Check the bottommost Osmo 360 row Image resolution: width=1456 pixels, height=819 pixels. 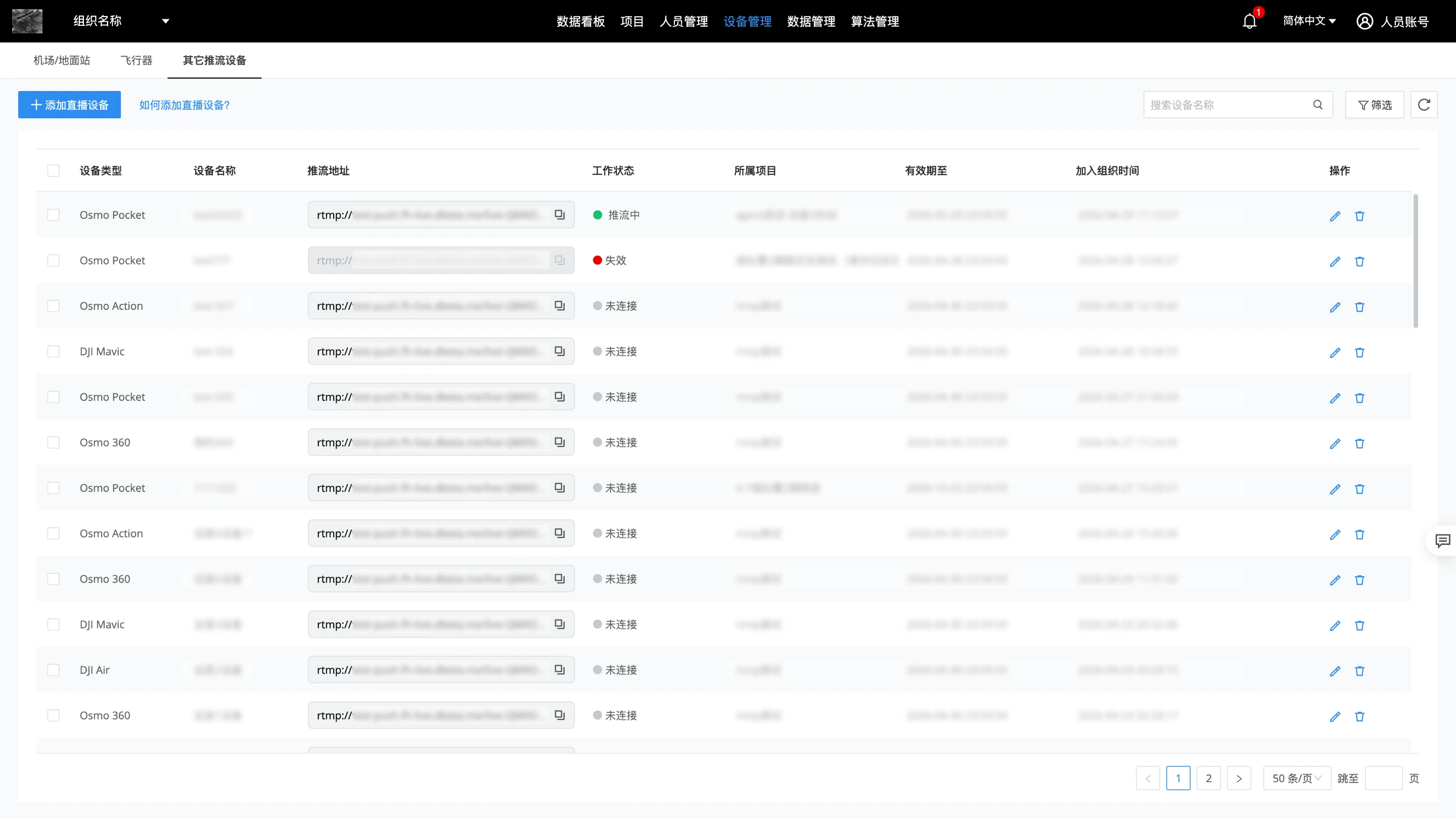pyautogui.click(x=53, y=715)
